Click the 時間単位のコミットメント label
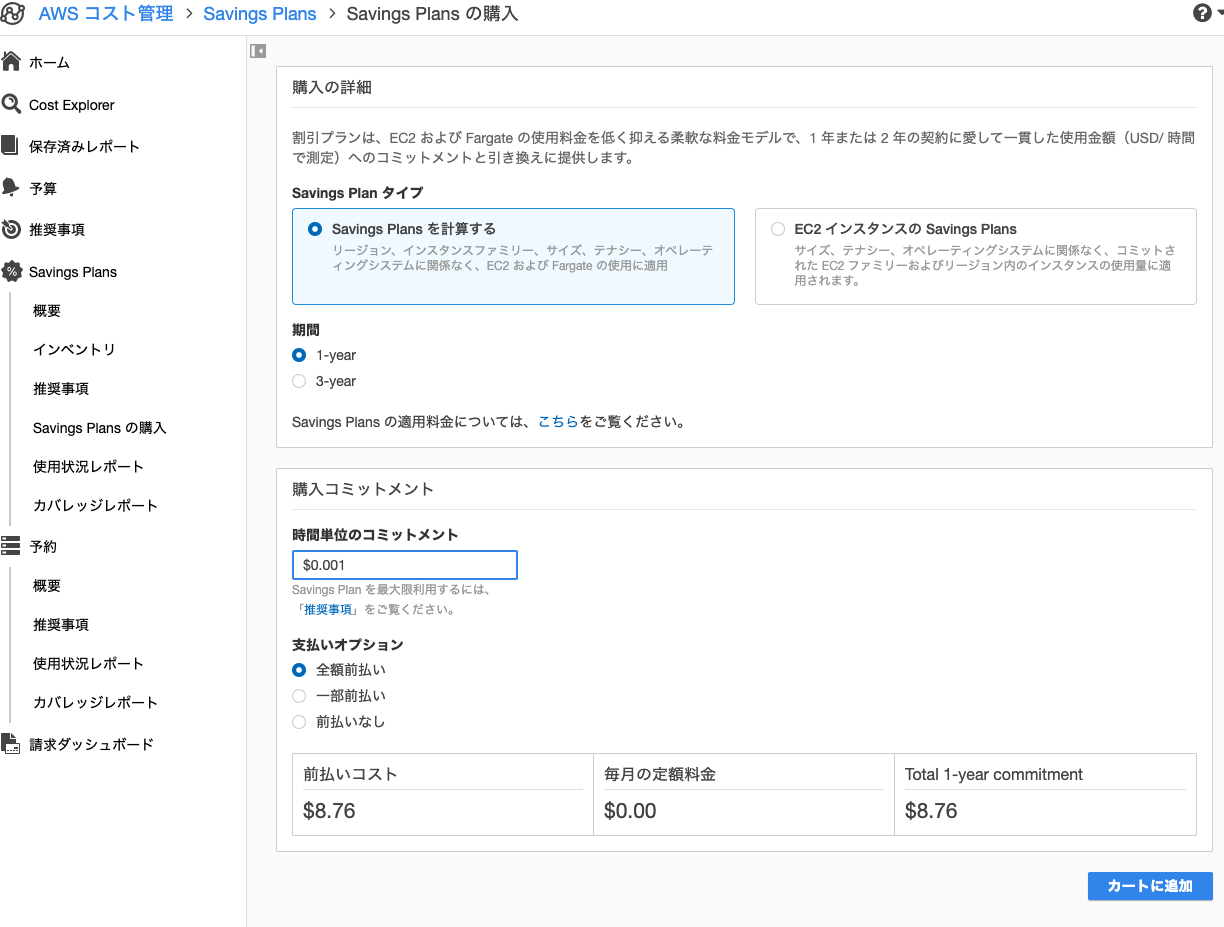This screenshot has height=927, width=1224. click(x=375, y=535)
